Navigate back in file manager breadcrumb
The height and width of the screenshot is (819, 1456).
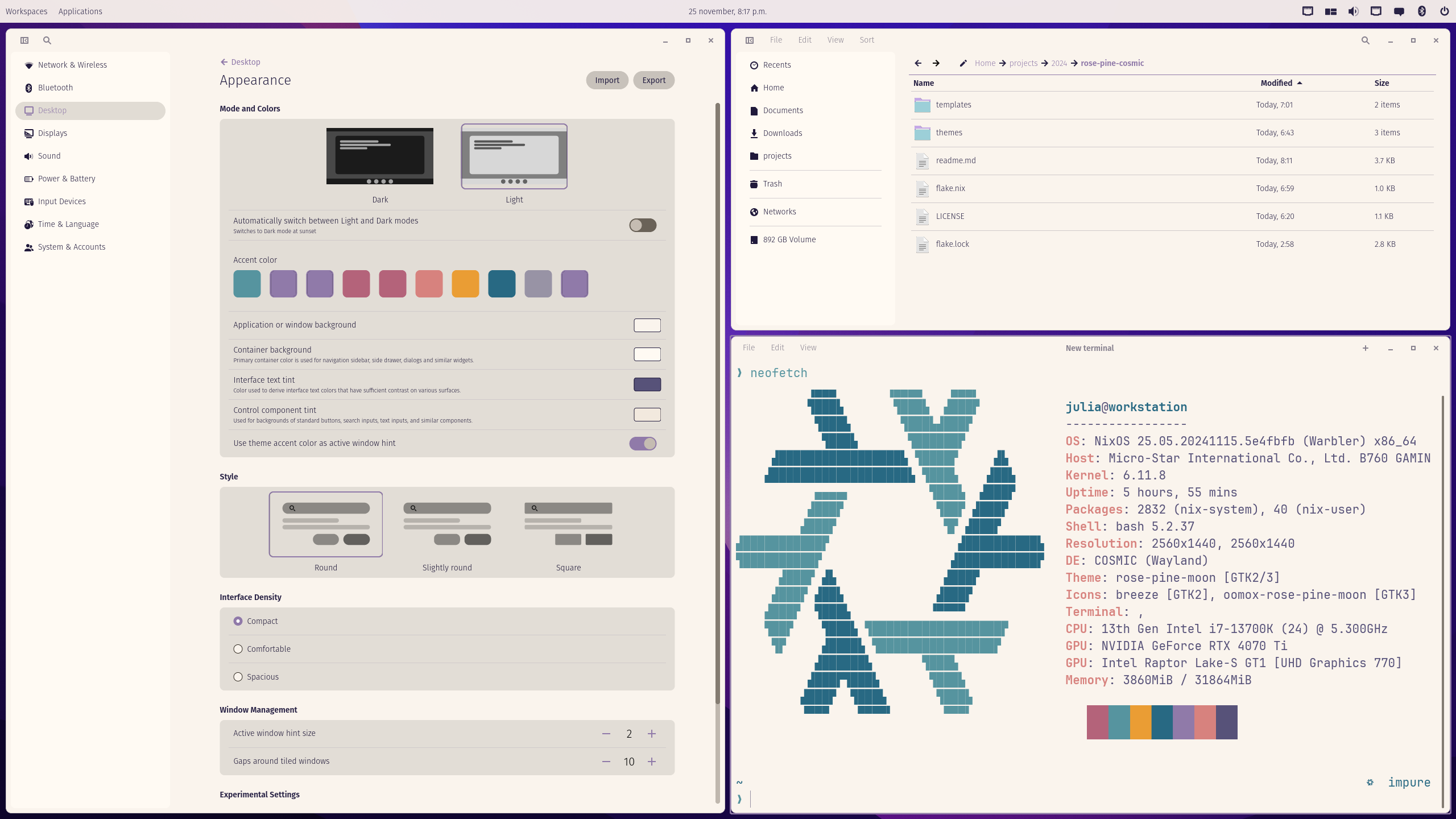tap(917, 63)
